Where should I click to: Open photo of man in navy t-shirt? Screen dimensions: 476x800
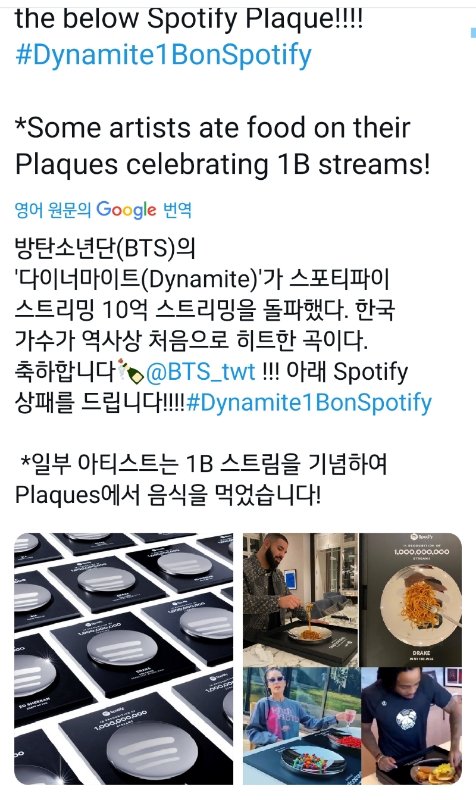(411, 727)
